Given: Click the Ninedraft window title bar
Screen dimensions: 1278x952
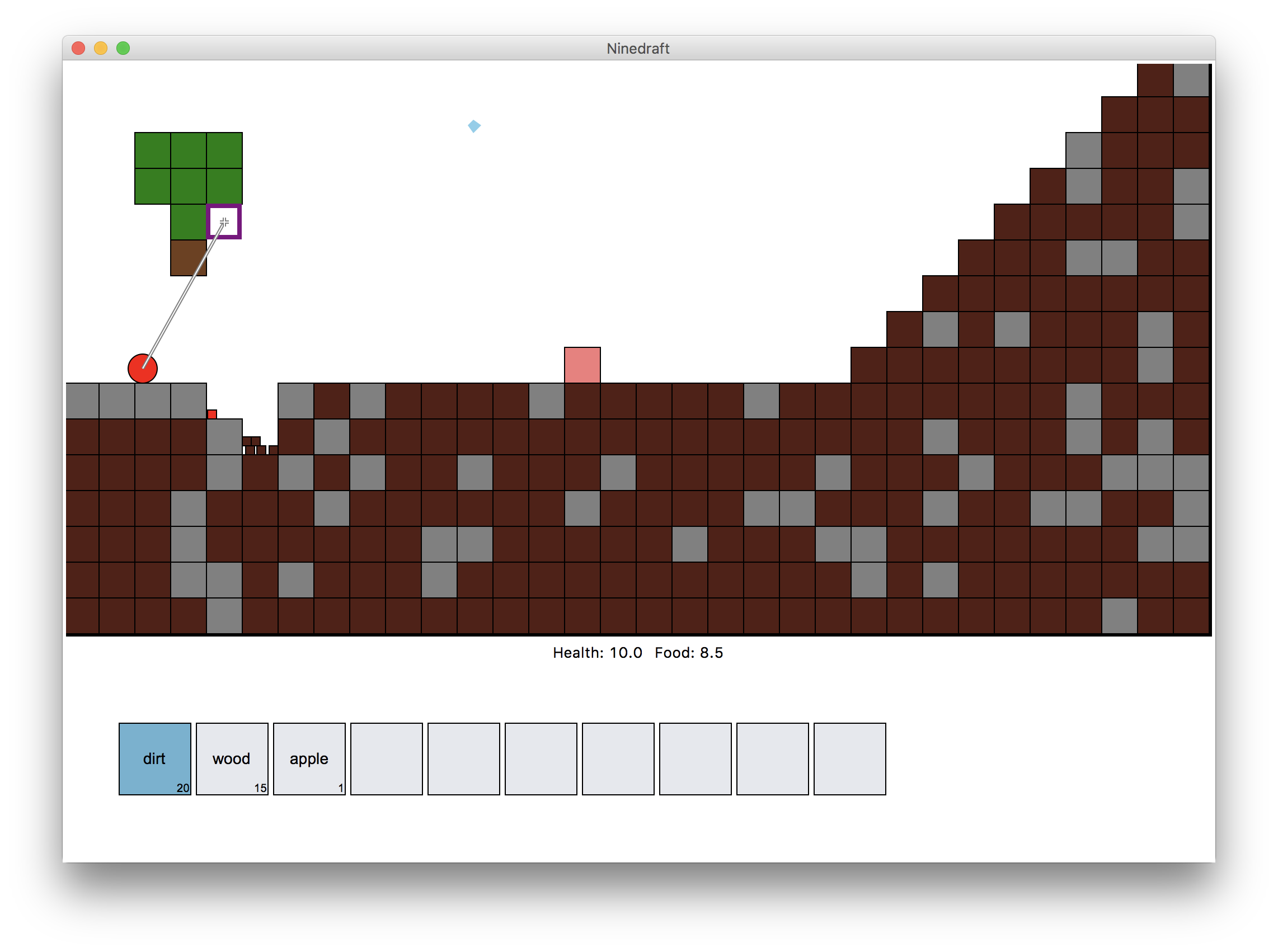Looking at the screenshot, I should (637, 49).
